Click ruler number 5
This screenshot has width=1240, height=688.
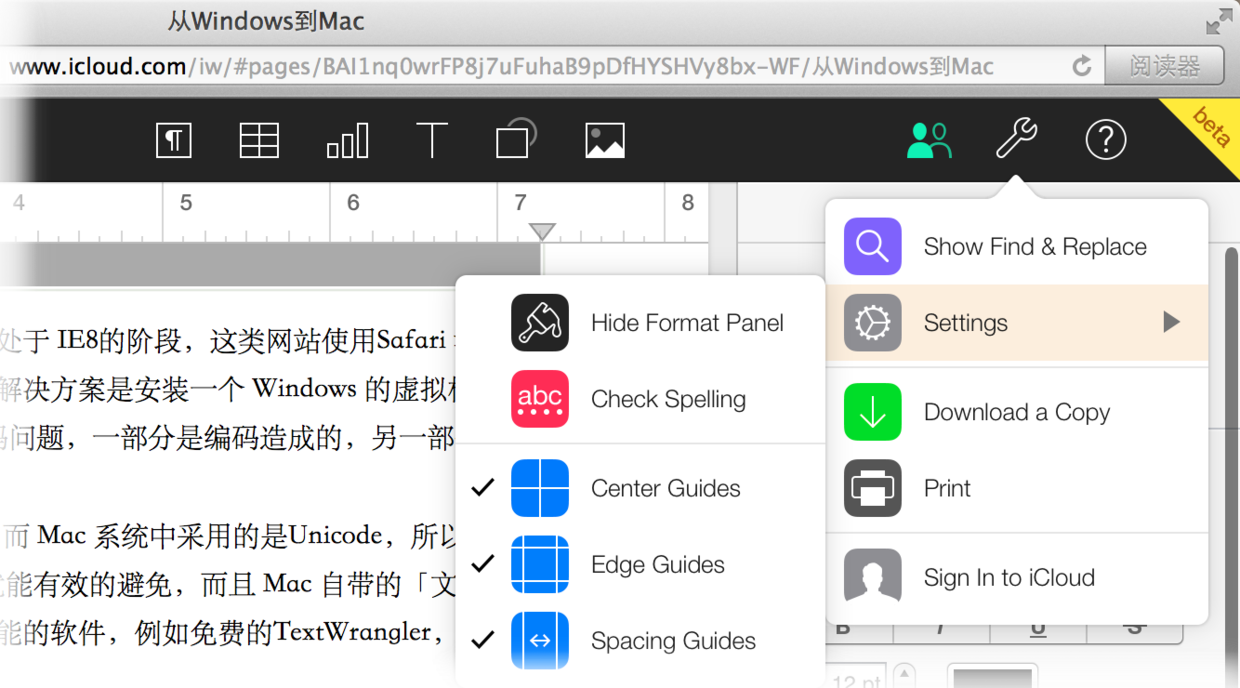click(x=186, y=204)
